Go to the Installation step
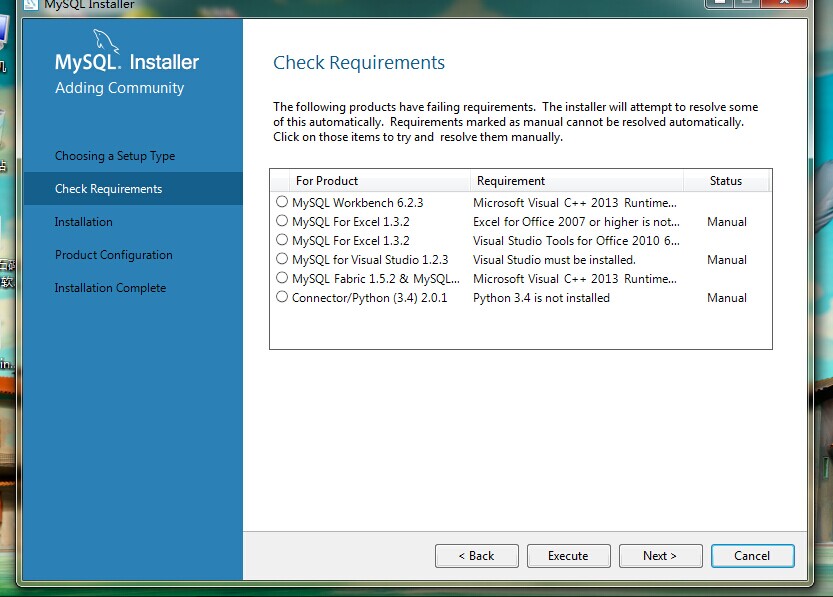 click(x=83, y=222)
